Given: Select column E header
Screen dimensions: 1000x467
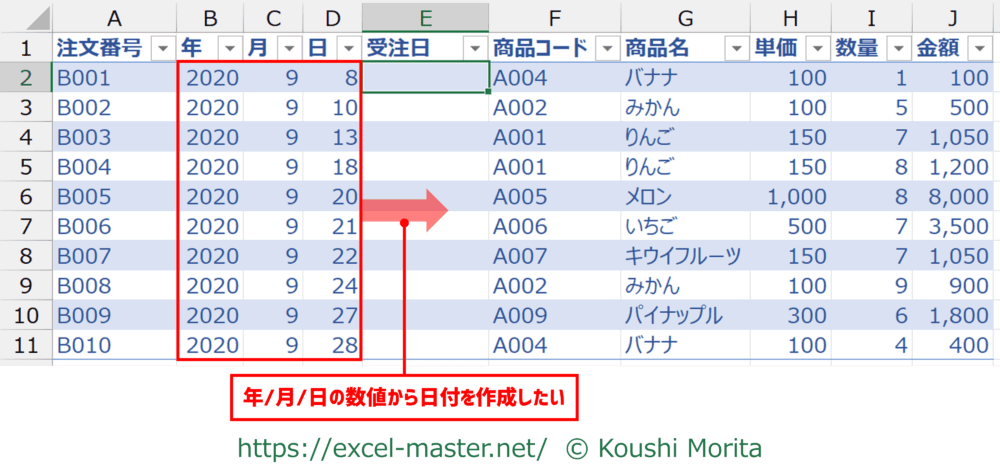Looking at the screenshot, I should click(426, 16).
